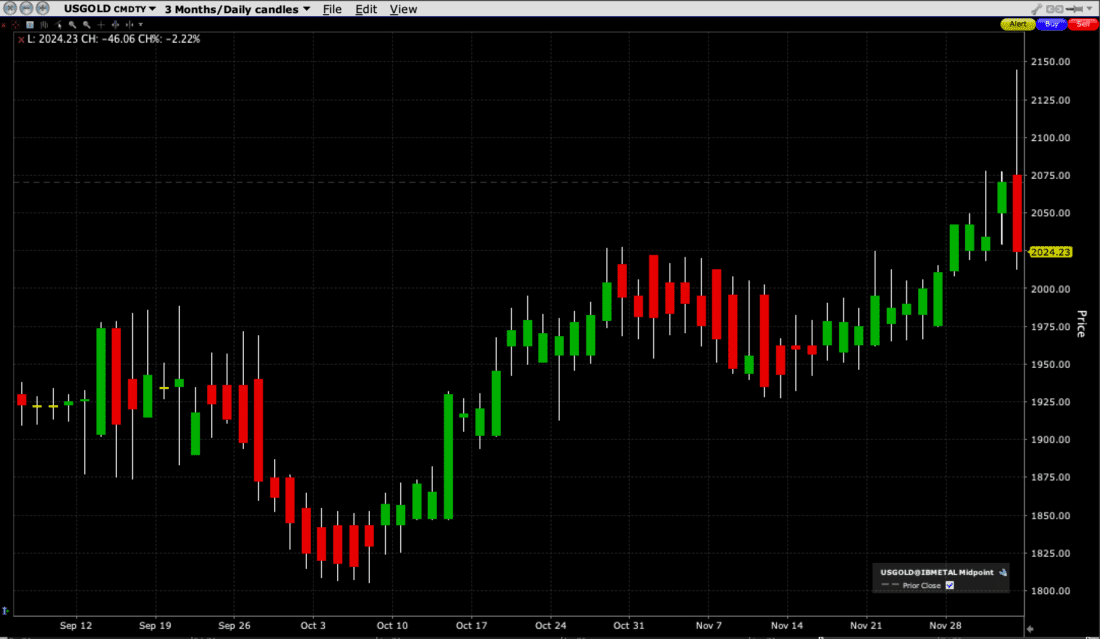
Task: Click the 2150.00 price axis label
Action: pos(1050,62)
